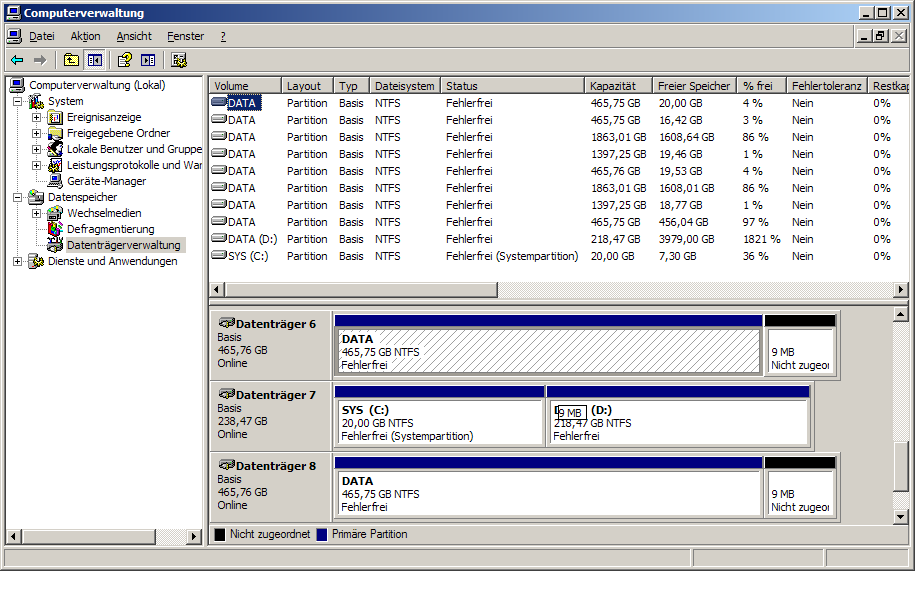Select the DATA partition on Datenträger 8
The width and height of the screenshot is (915, 600).
point(548,494)
